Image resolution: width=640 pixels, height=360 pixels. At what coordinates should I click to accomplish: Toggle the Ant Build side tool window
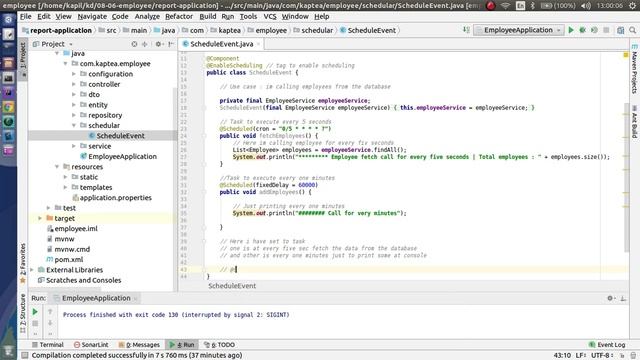pyautogui.click(x=634, y=122)
